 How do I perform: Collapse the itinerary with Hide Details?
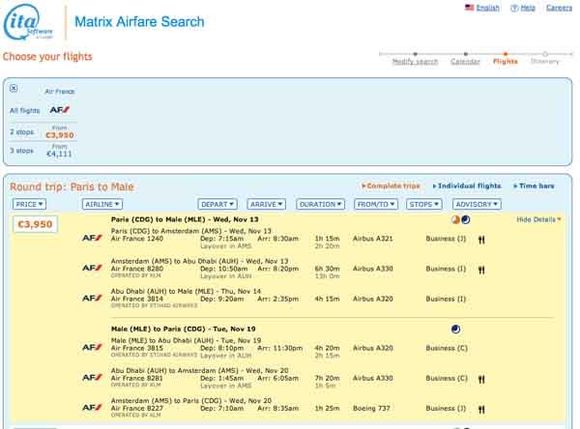click(539, 220)
